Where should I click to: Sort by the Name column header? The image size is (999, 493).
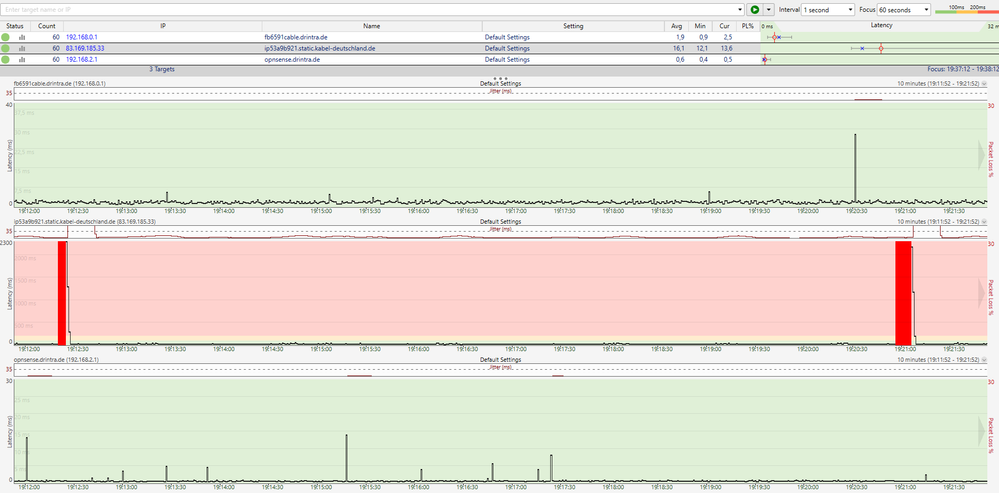(x=372, y=26)
